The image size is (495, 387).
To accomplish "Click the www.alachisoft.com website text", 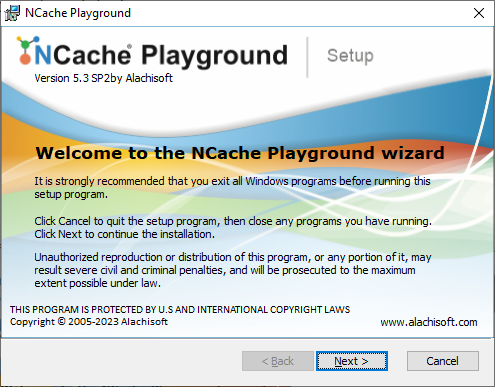I will coord(429,322).
